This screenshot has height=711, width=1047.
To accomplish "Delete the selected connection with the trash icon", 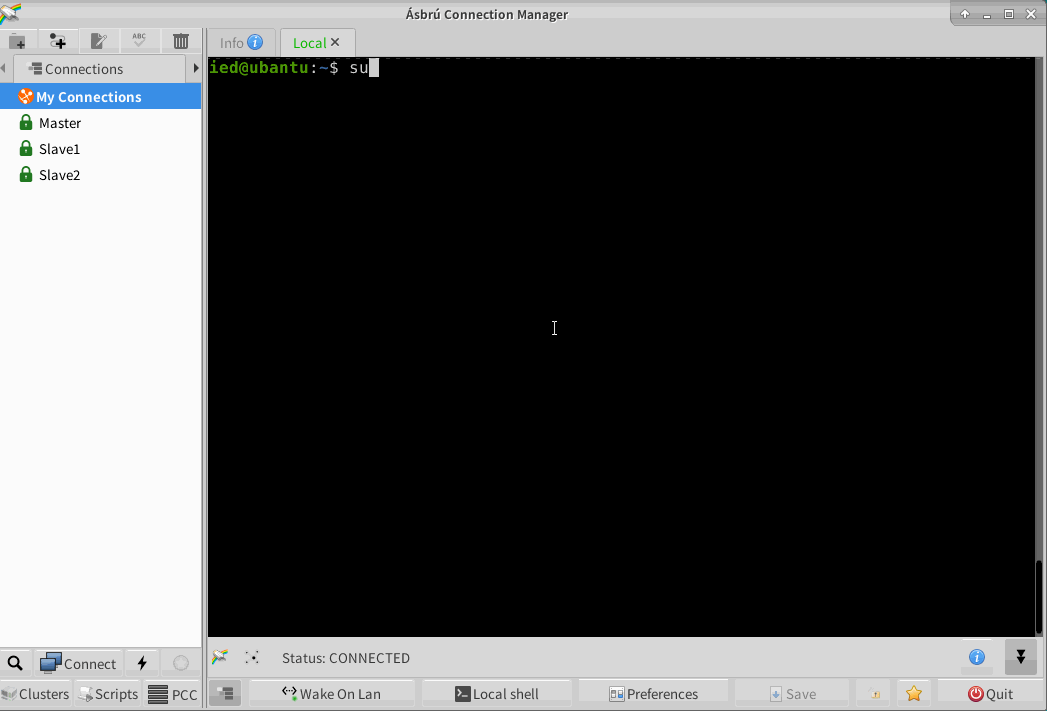I will coord(181,41).
